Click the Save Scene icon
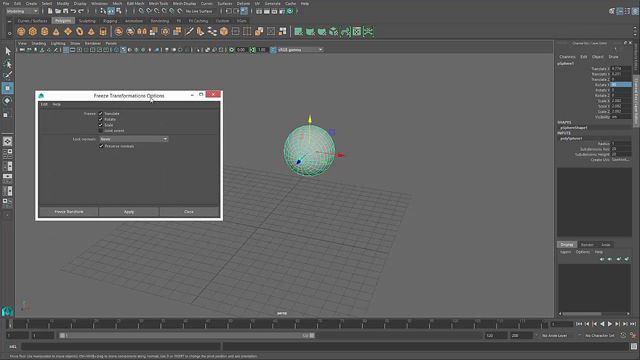 tap(65, 11)
